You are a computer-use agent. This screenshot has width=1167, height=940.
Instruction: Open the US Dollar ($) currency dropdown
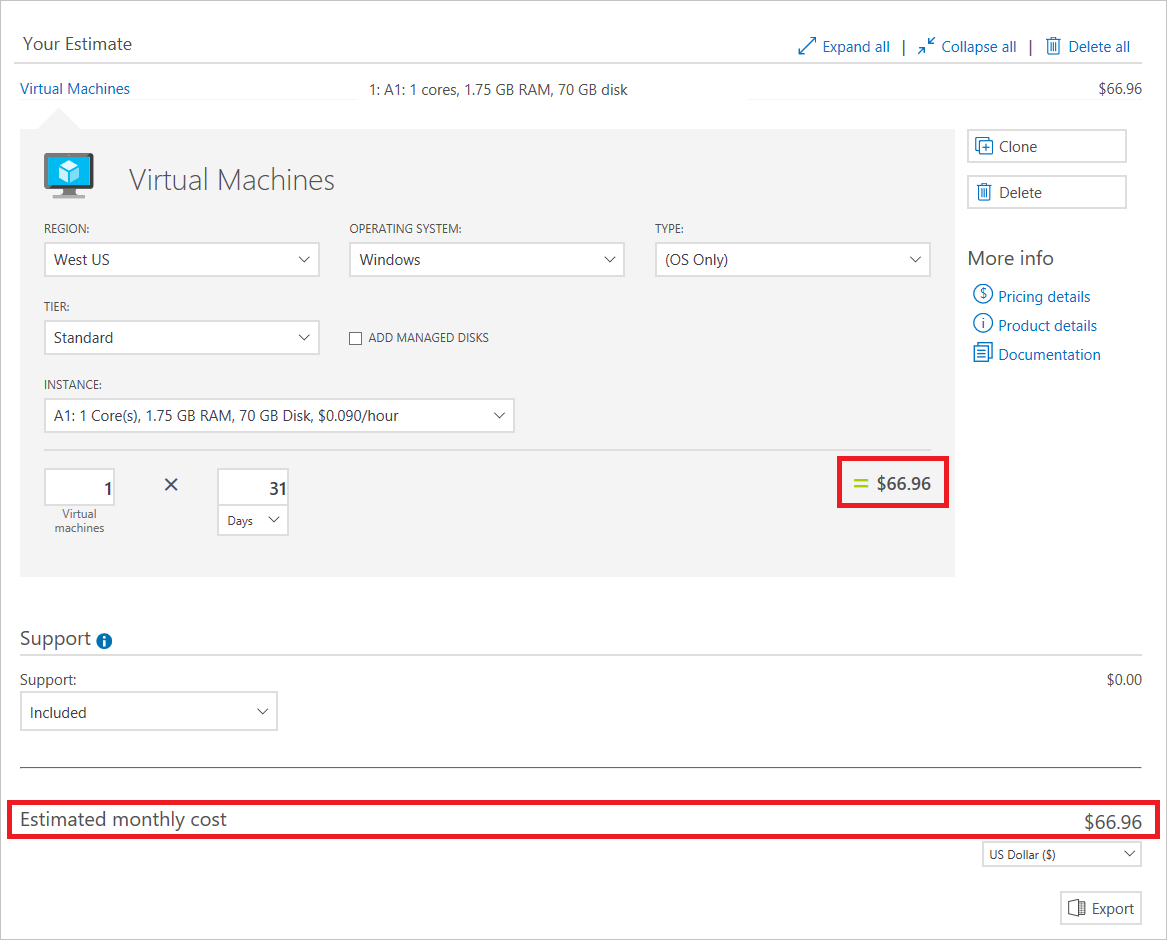(1061, 854)
